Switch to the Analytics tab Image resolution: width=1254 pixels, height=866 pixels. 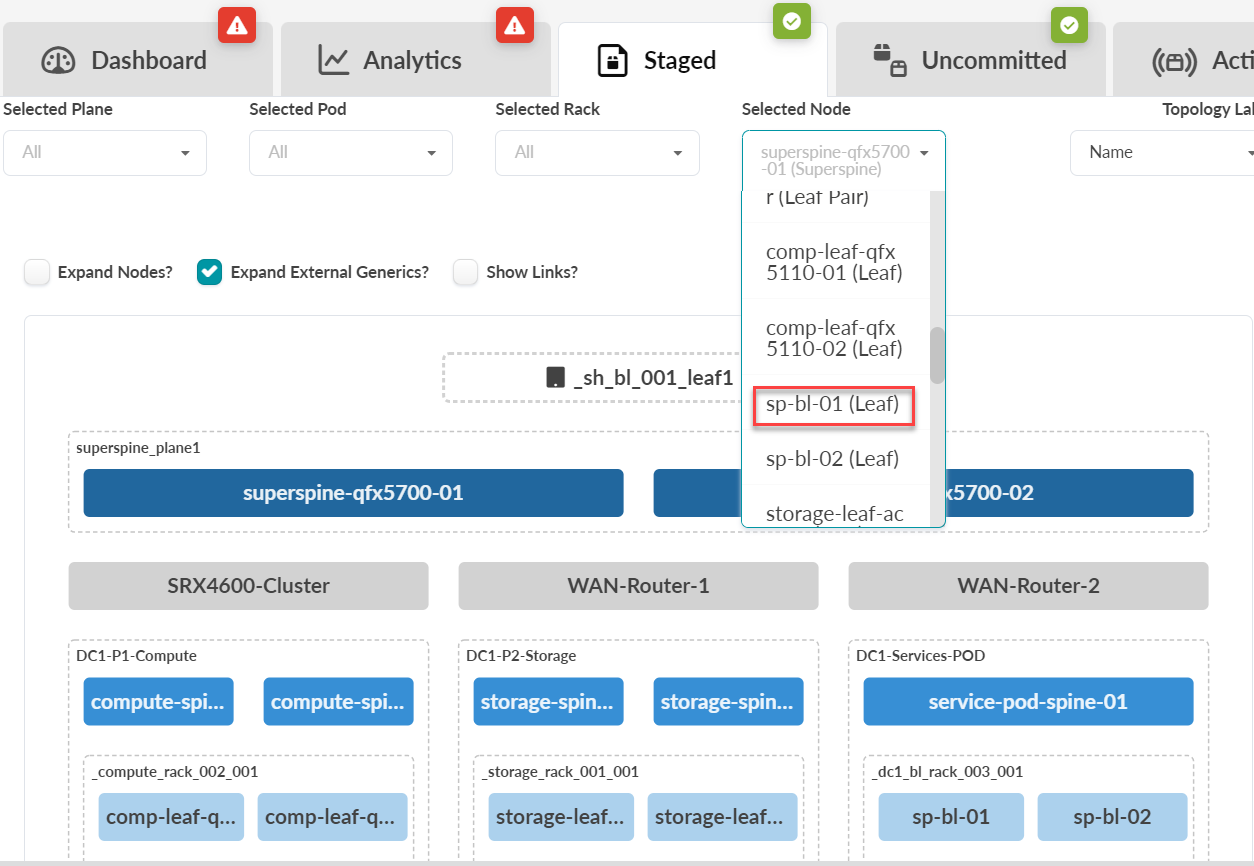[x=415, y=60]
